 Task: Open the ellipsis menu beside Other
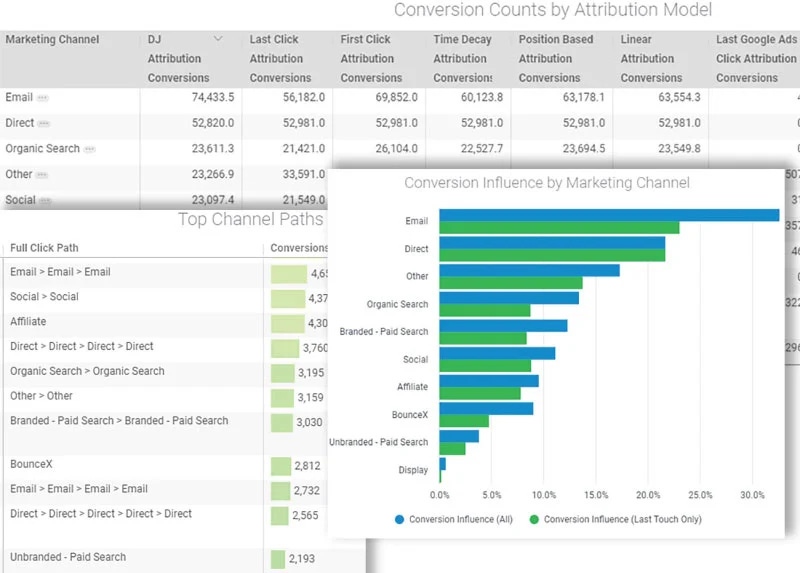[42, 175]
